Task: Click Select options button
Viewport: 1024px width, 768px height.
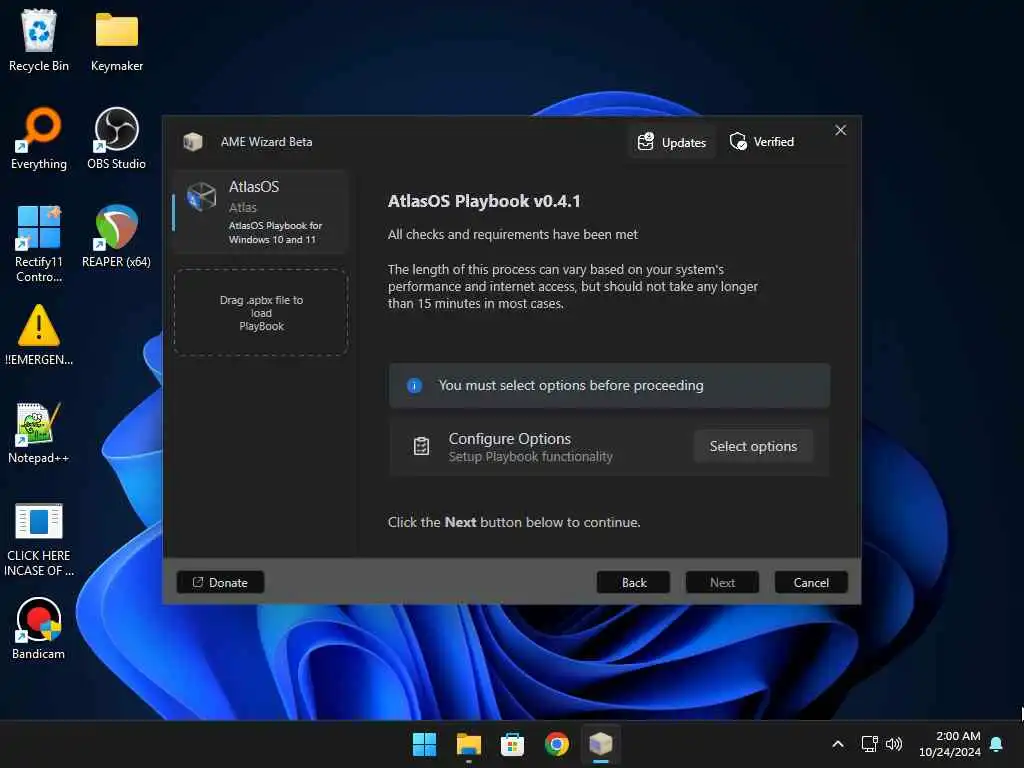Action: [753, 447]
